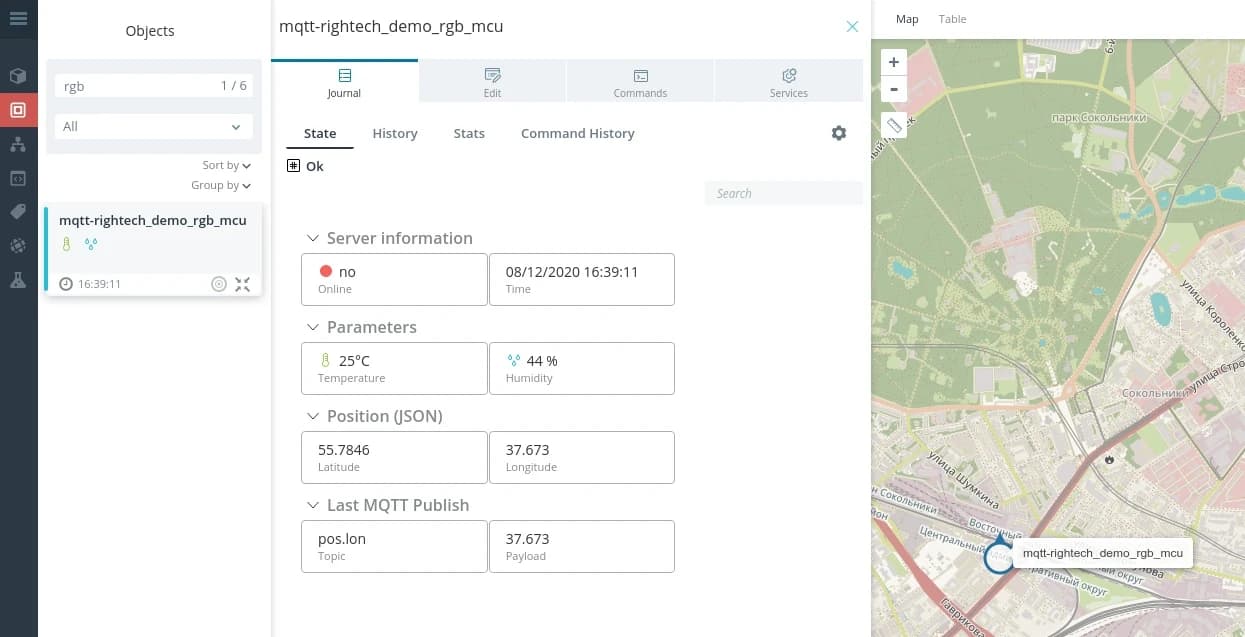The height and width of the screenshot is (637, 1245).
Task: Click the cube icon in the left sidebar
Action: tap(18, 76)
